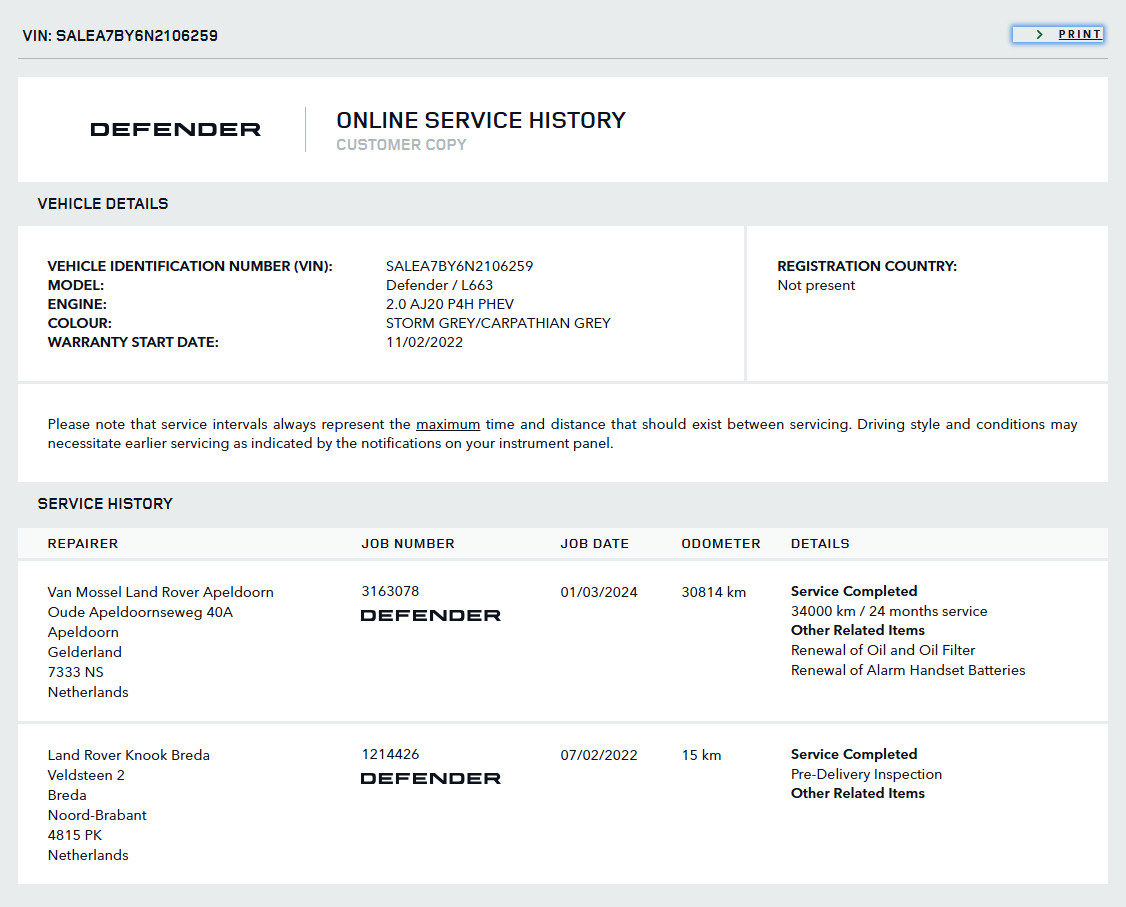Select the JOB NUMBER column header
The image size is (1126, 907).
tap(408, 544)
